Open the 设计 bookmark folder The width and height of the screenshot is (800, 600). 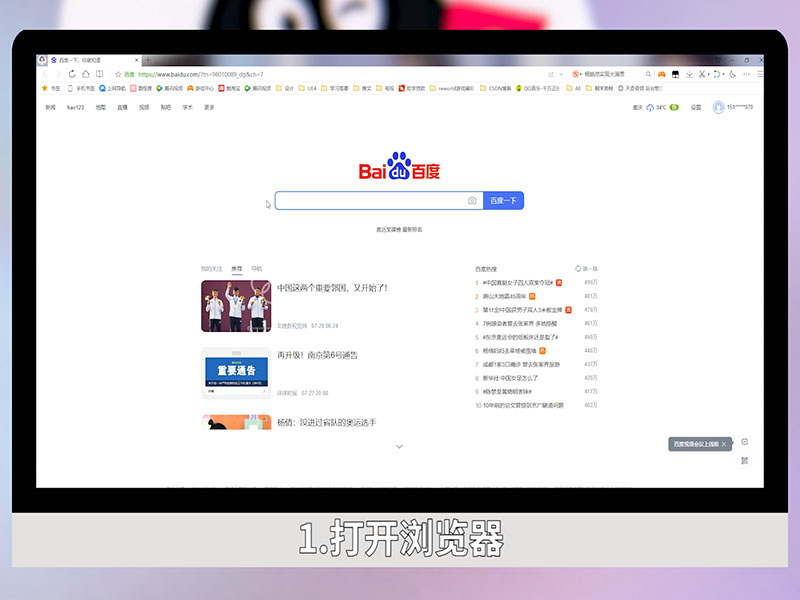point(285,88)
